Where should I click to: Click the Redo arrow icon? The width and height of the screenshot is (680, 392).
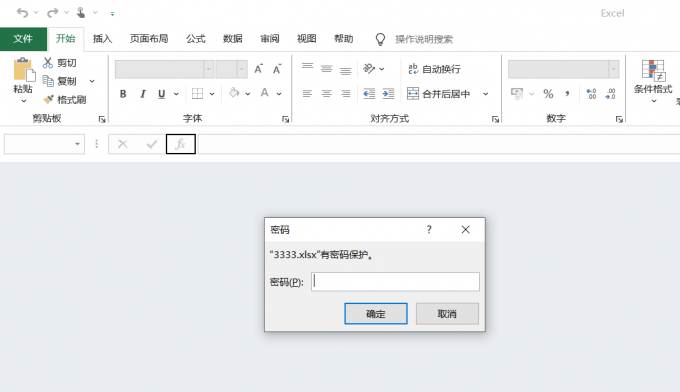(52, 13)
